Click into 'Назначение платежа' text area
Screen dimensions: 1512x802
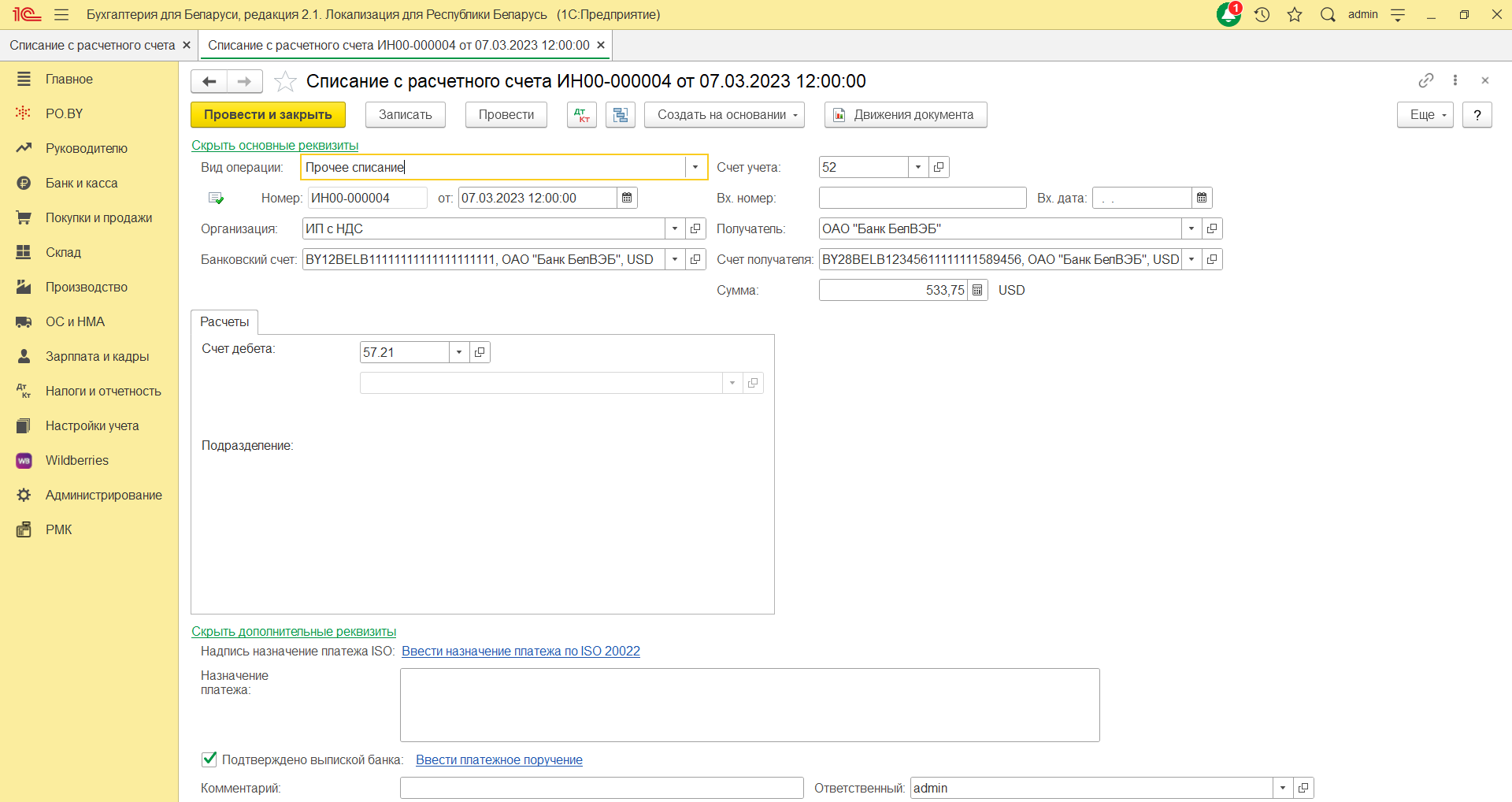coord(749,704)
